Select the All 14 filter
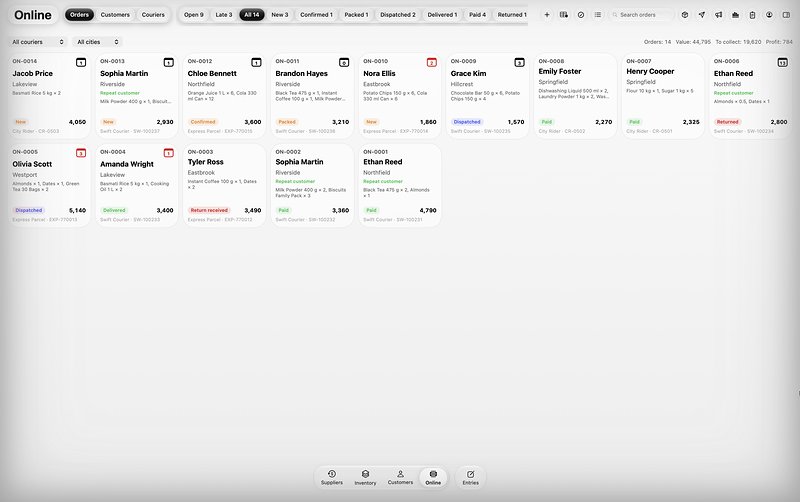 [252, 15]
